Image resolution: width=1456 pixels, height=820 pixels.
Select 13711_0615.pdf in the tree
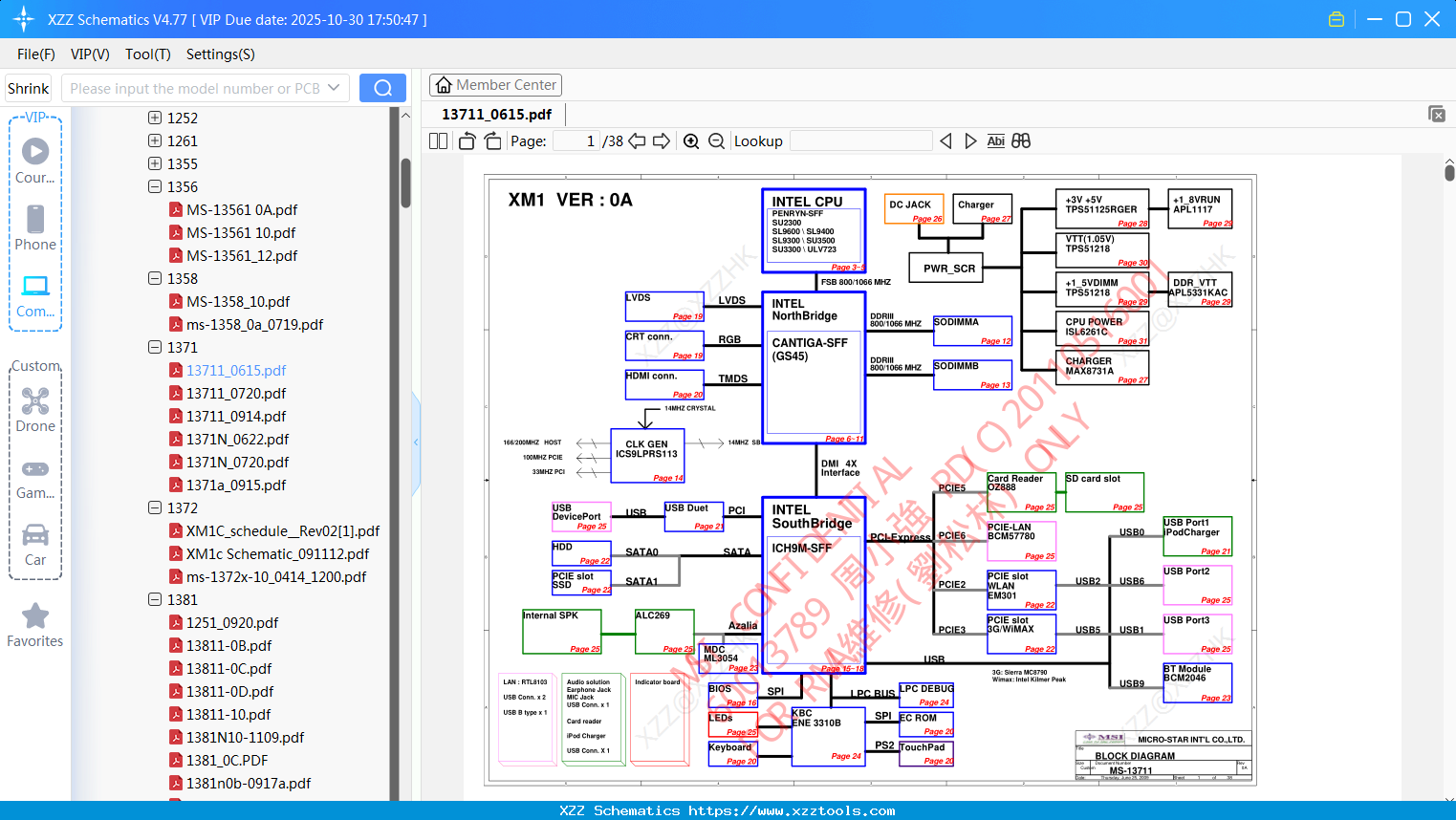coord(236,370)
